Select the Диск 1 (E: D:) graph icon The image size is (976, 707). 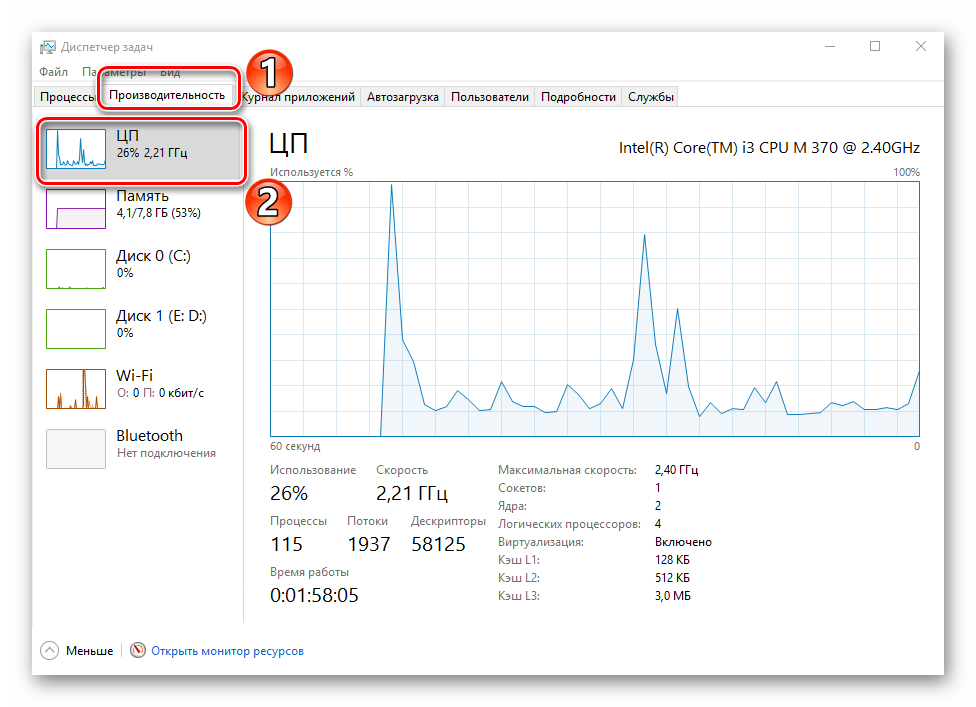click(76, 329)
